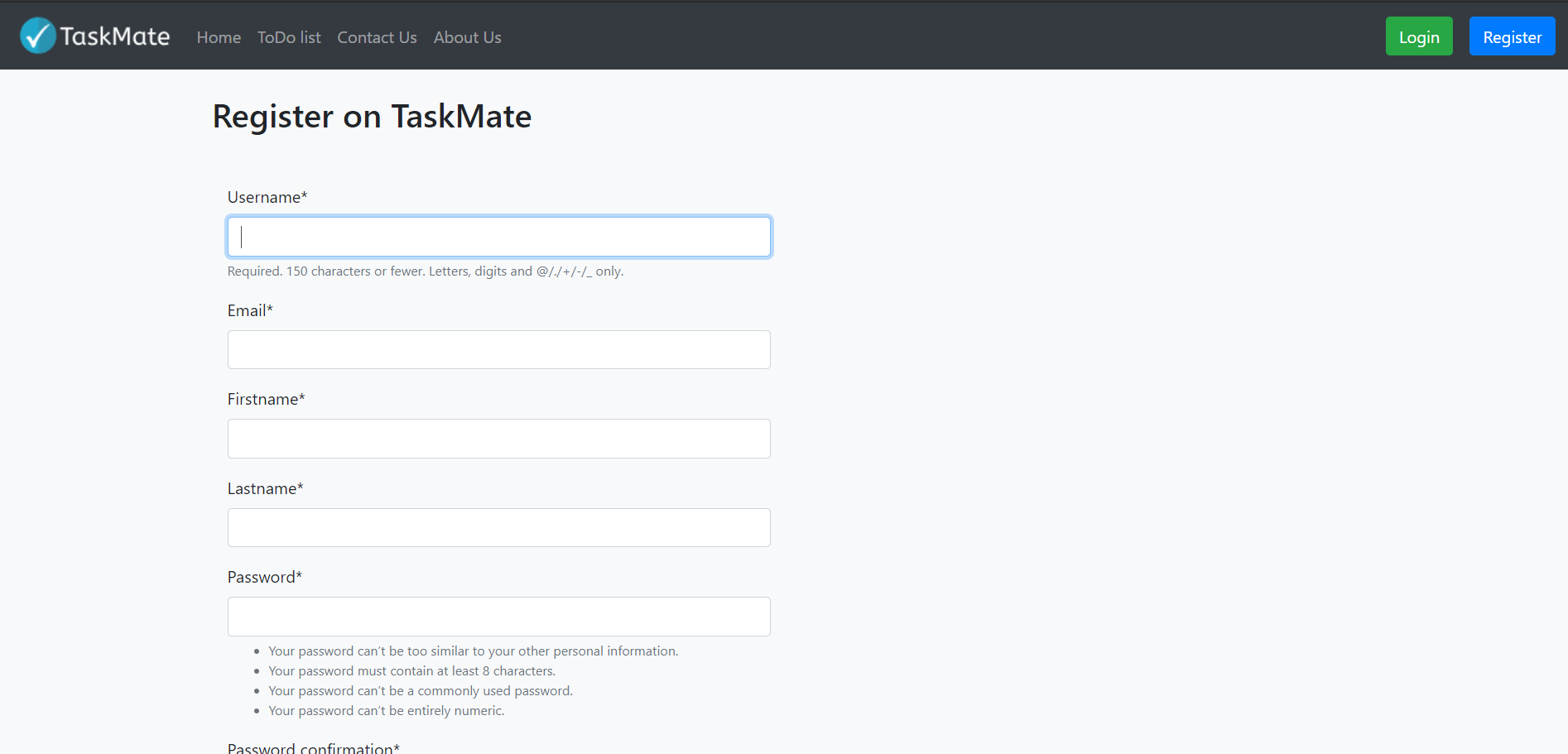1568x754 pixels.
Task: Open registration via the navbar Register button
Action: (x=1512, y=36)
